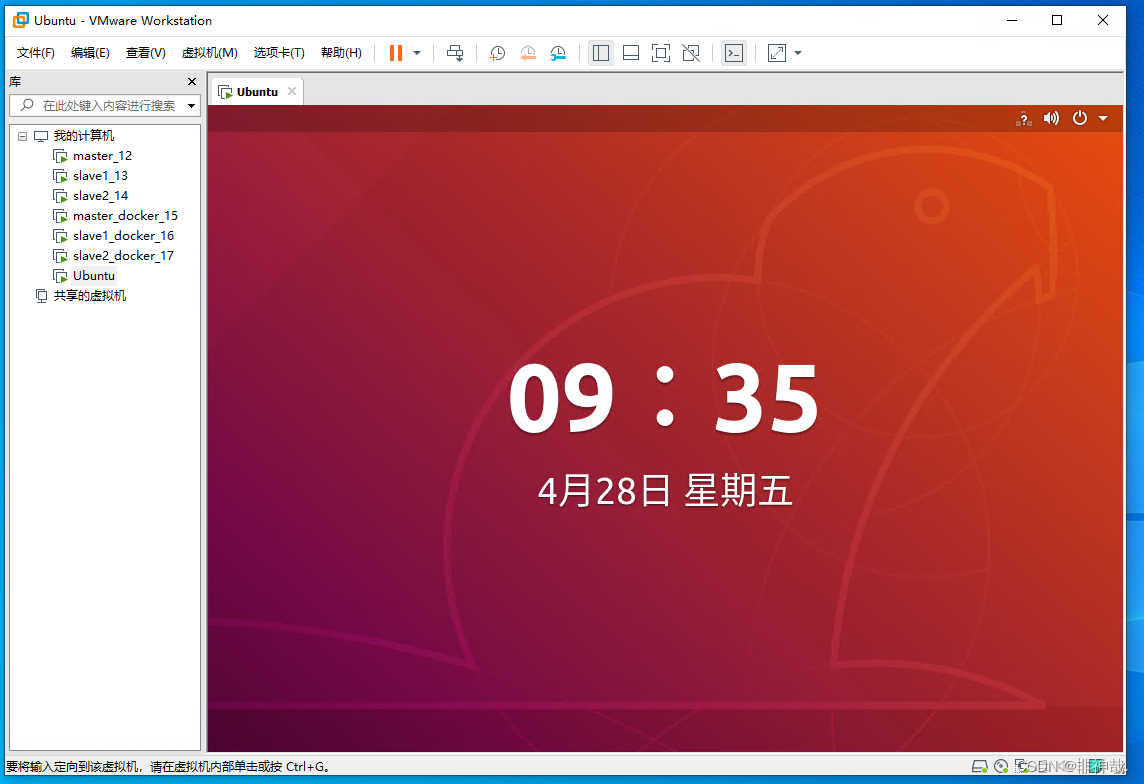Viewport: 1144px width, 784px height.
Task: Click the master_12 VM icon
Action: [x=61, y=156]
